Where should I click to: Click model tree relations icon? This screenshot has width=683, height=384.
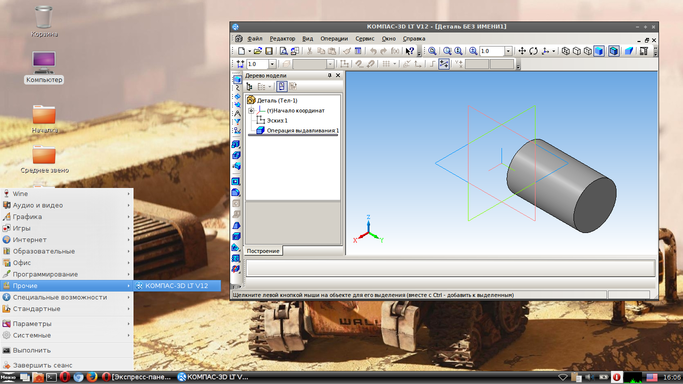tap(293, 87)
